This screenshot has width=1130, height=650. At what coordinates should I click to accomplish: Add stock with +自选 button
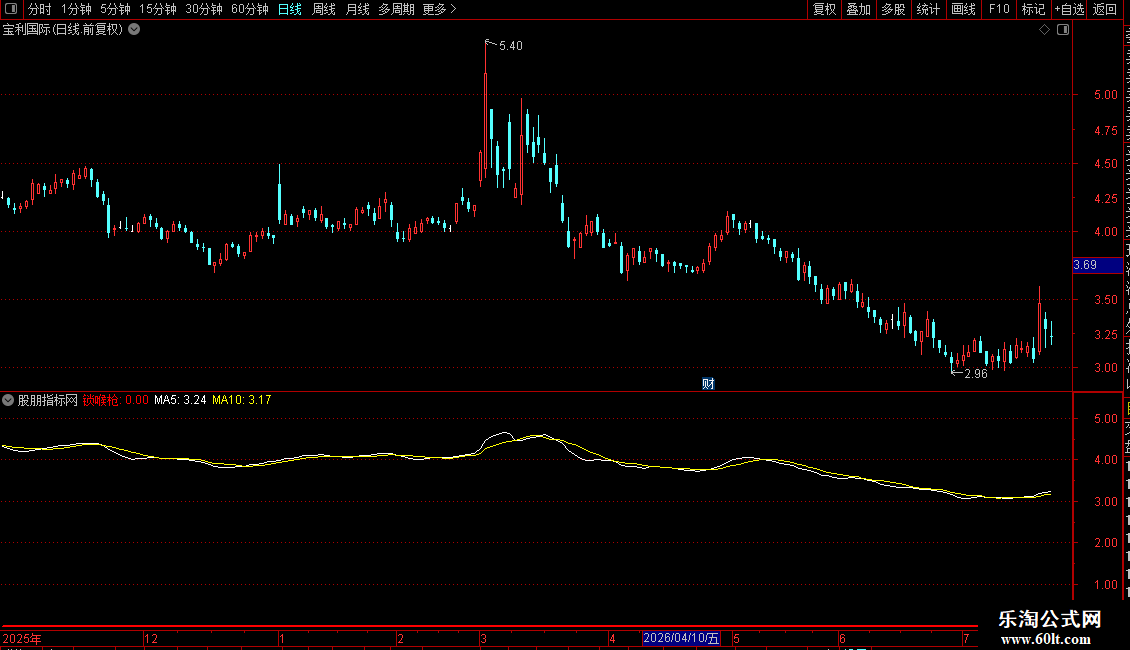[x=1069, y=9]
